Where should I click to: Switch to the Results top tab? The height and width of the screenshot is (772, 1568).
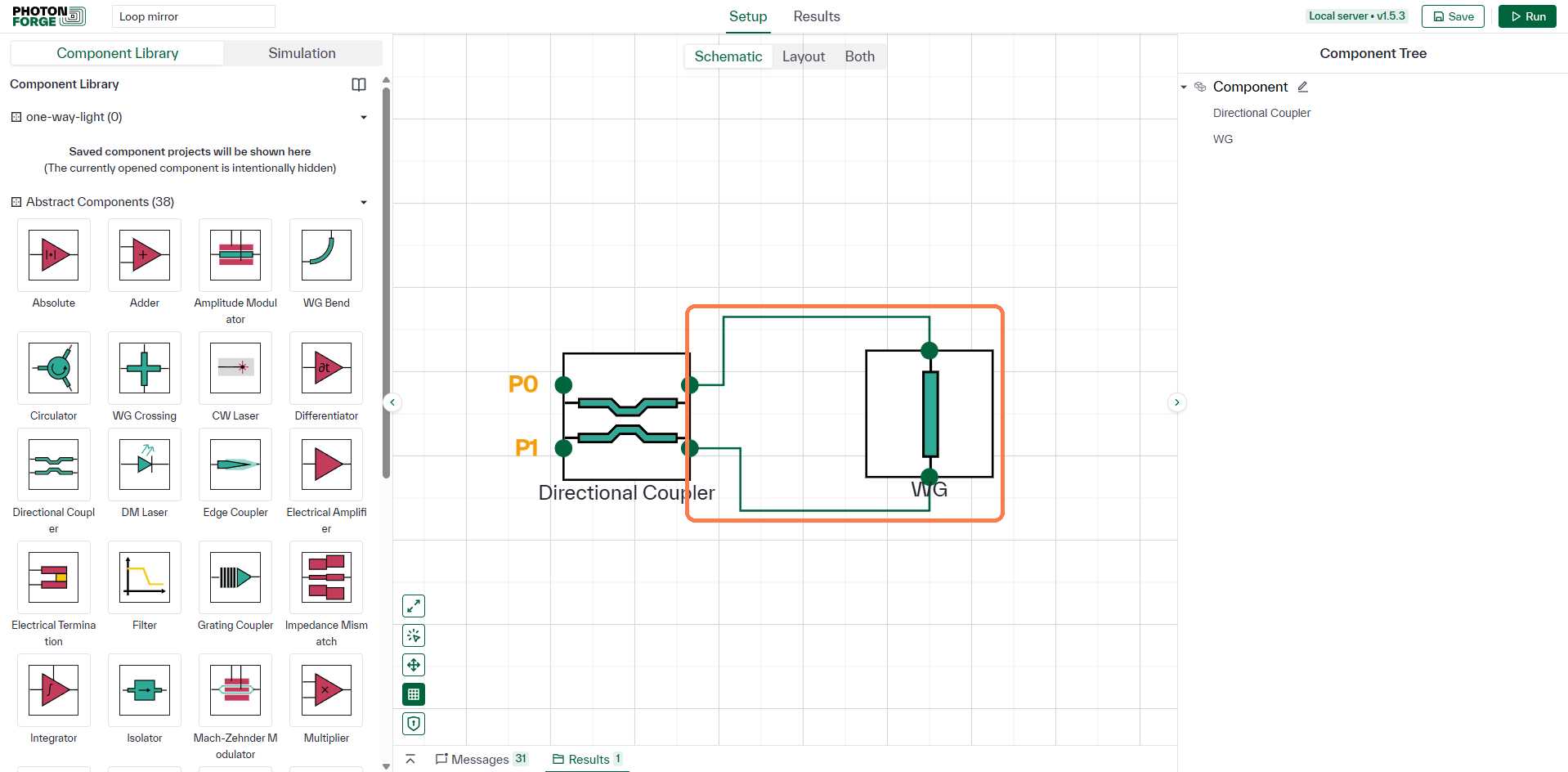pyautogui.click(x=817, y=16)
